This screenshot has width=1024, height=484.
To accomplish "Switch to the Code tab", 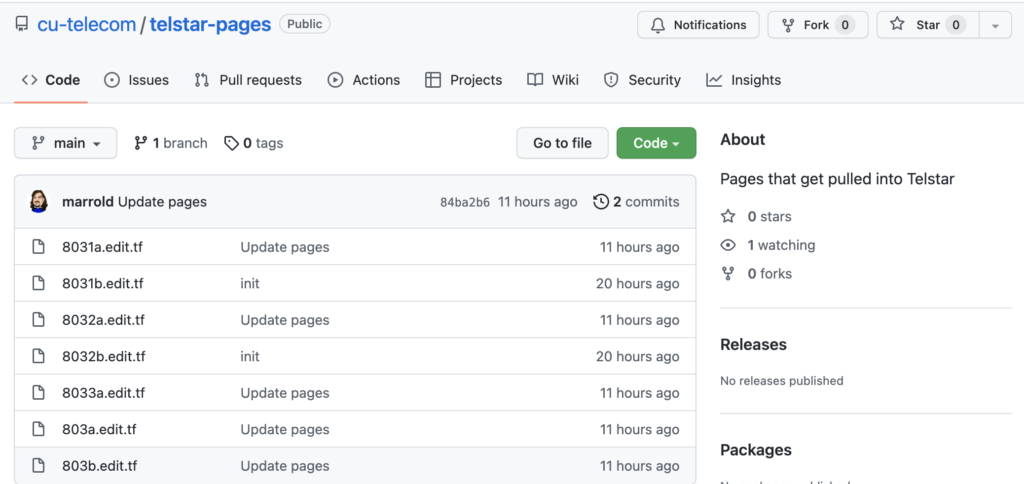I will (x=51, y=80).
